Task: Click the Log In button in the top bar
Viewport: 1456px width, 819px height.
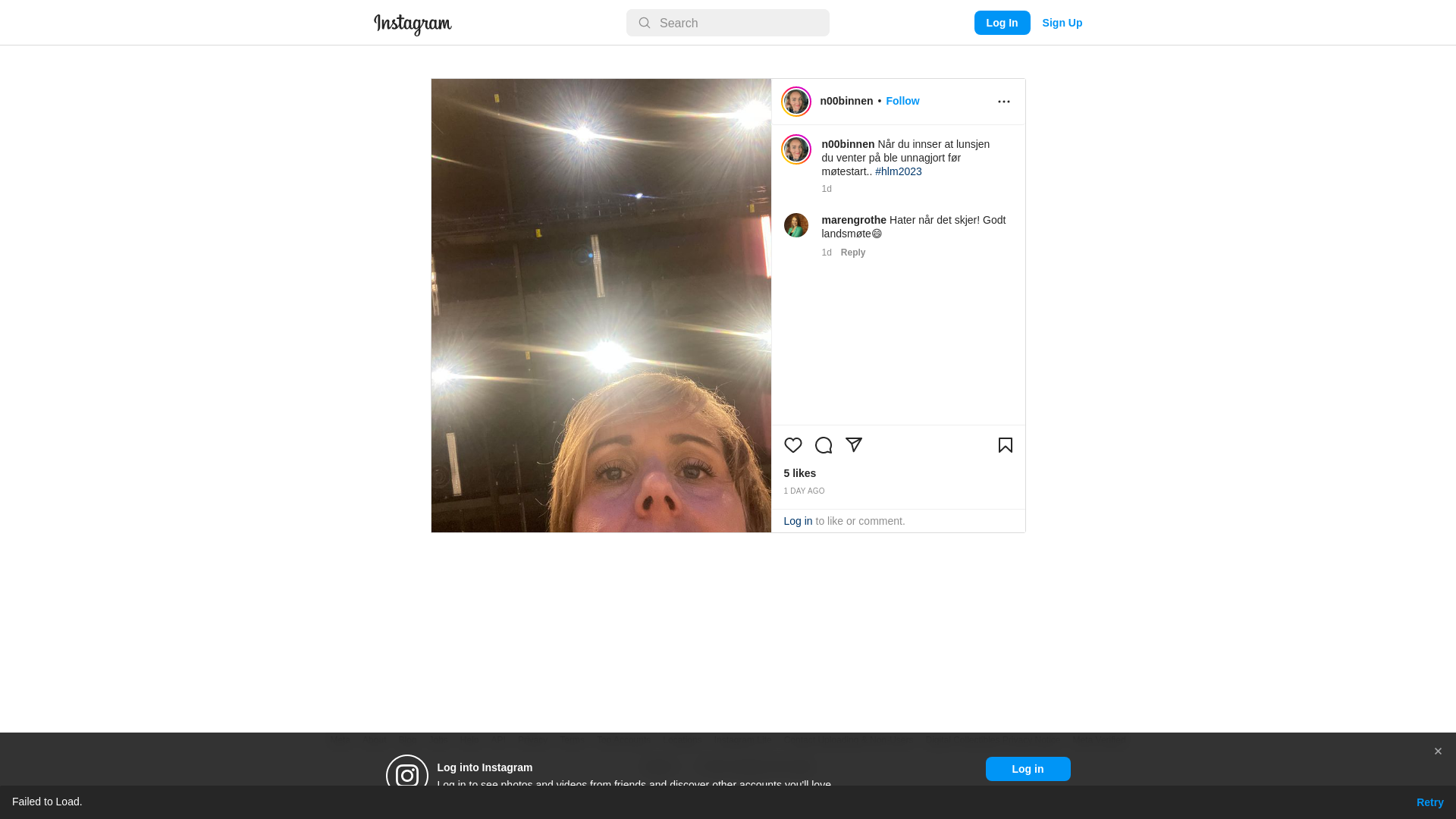Action: 1003,23
